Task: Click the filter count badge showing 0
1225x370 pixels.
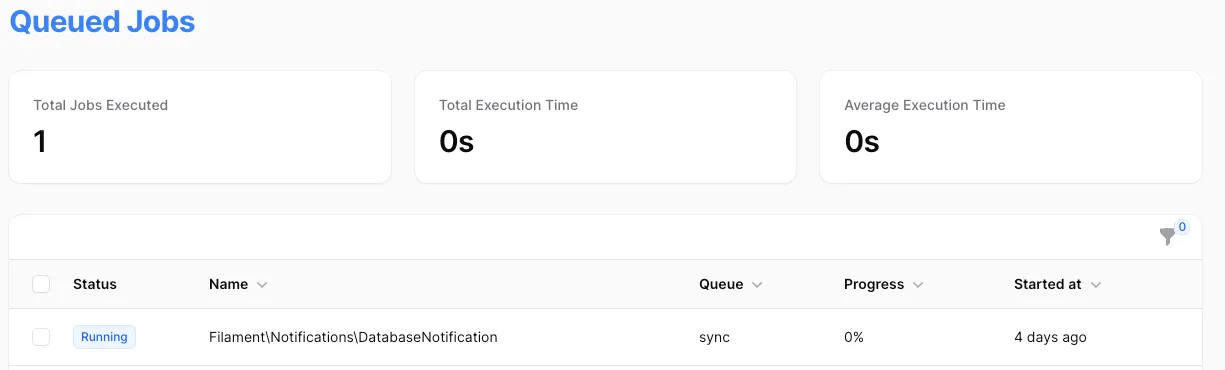Action: tap(1182, 227)
